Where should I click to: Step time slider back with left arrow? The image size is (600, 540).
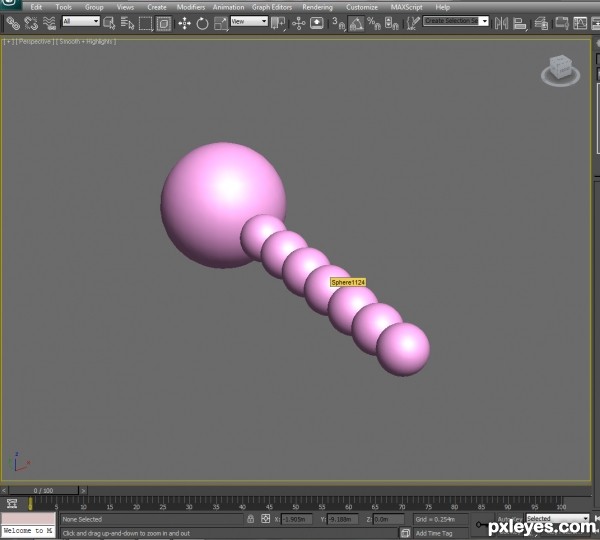click(x=4, y=490)
